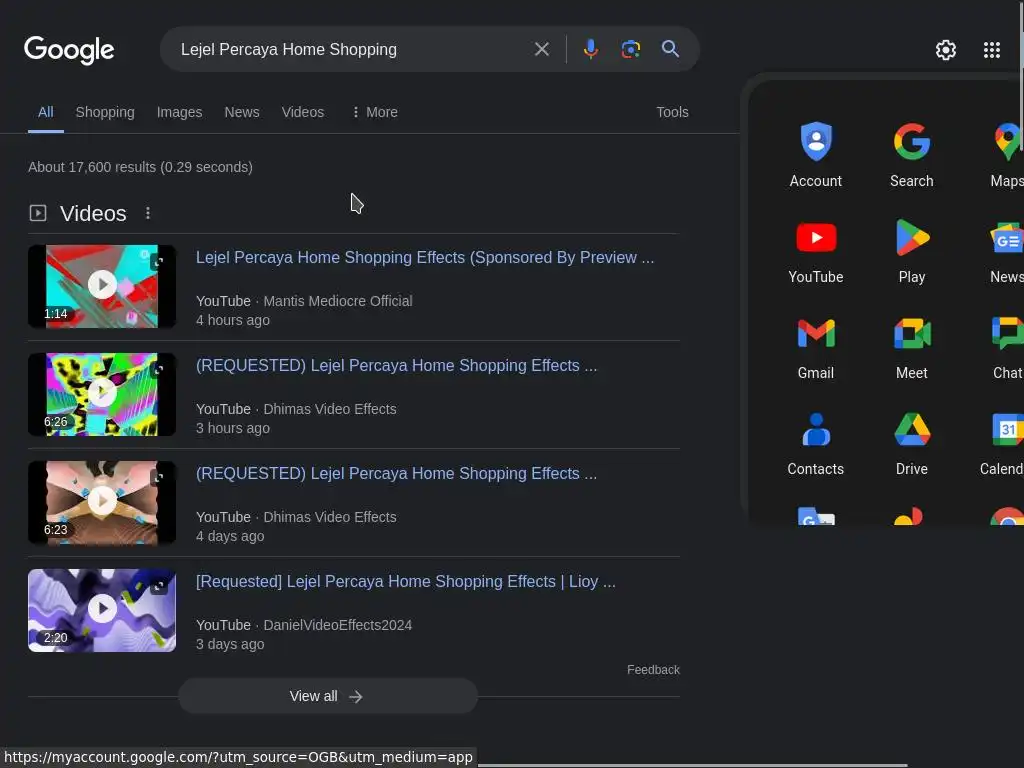Focus the search input field
This screenshot has height=768, width=1024.
(353, 50)
